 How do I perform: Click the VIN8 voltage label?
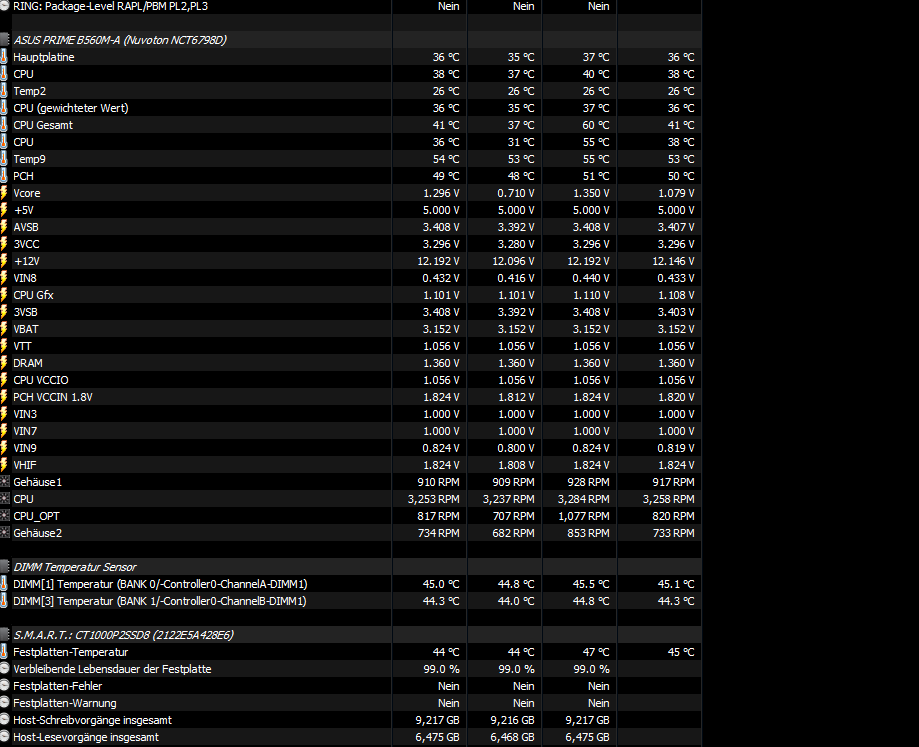pyautogui.click(x=25, y=278)
